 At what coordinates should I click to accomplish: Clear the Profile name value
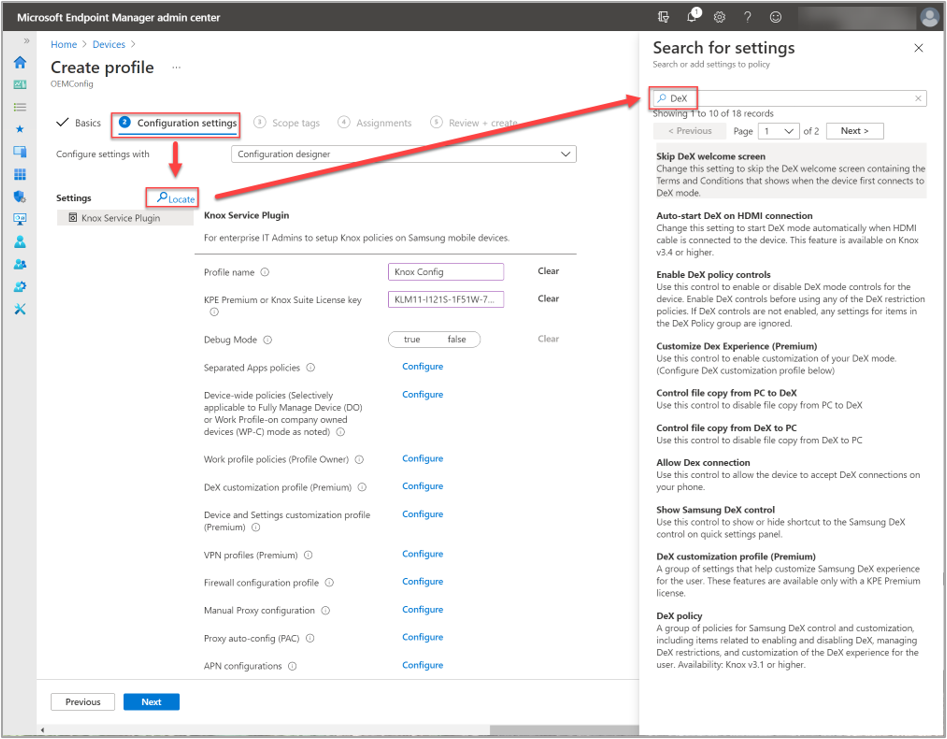click(x=548, y=271)
